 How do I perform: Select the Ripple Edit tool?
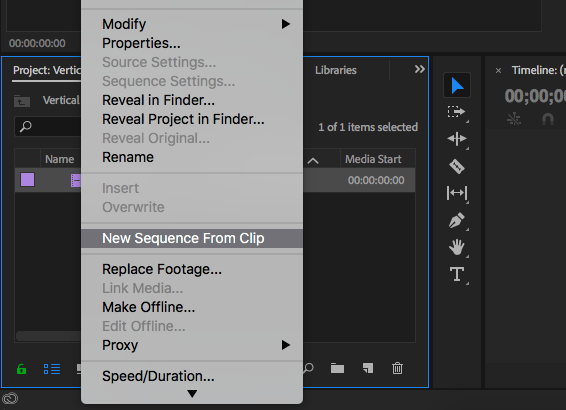457,139
